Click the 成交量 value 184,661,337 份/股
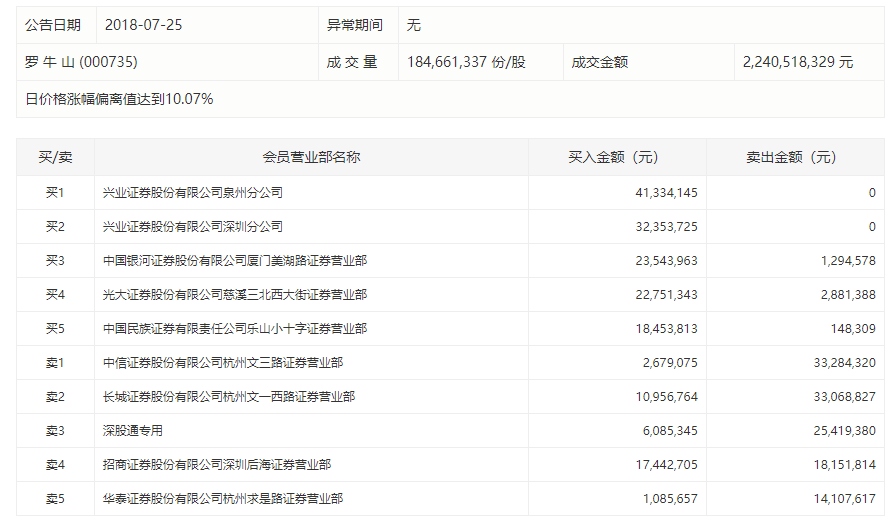Screen dimensions: 896x525 466,62
